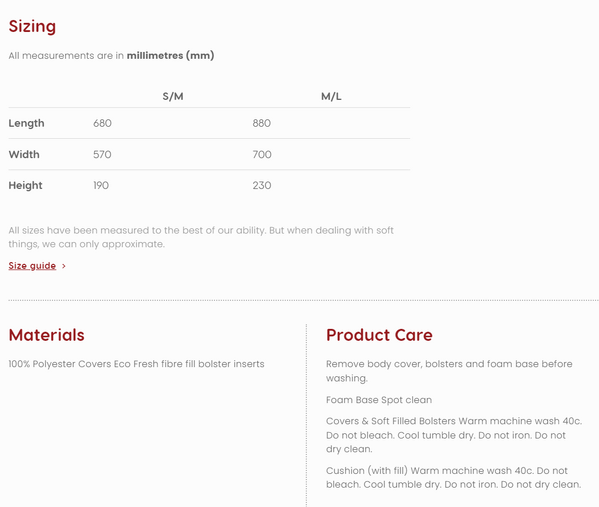Select the Sizing heading
Viewport: 599px width, 507px height.
[32, 26]
